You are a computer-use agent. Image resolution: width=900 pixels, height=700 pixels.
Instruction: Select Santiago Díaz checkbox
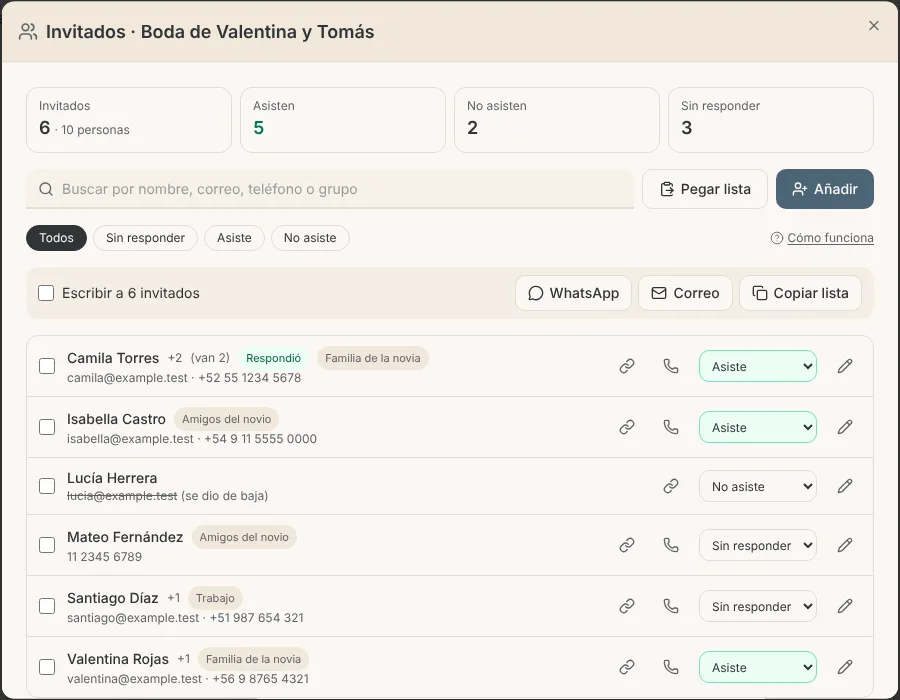(x=47, y=606)
